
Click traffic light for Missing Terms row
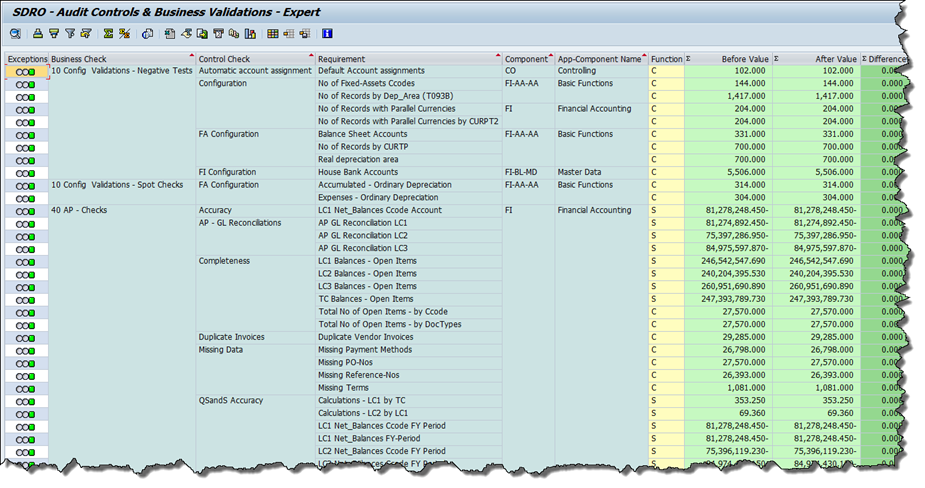click(x=25, y=389)
